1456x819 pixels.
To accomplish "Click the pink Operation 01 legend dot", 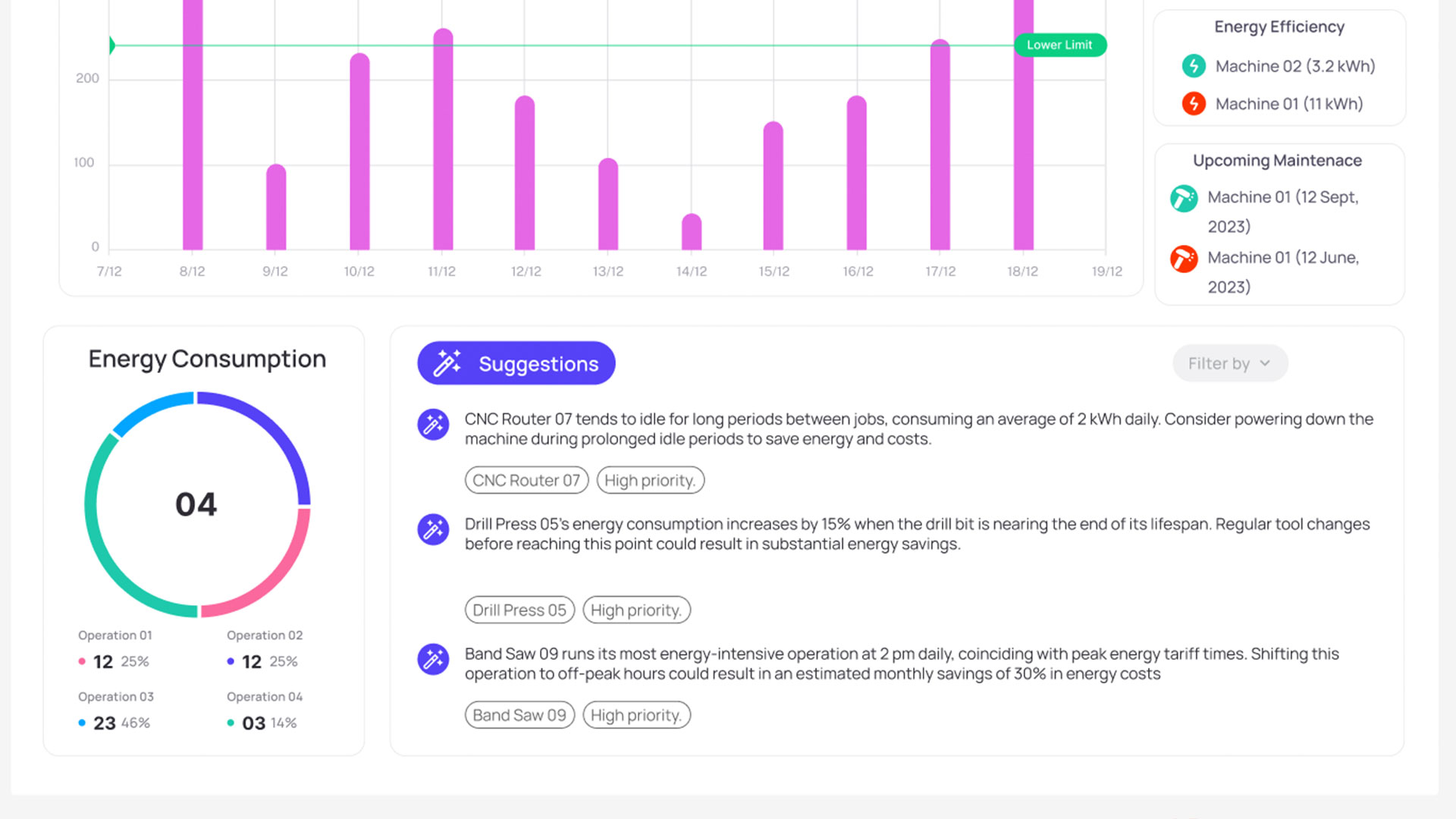I will [x=82, y=661].
